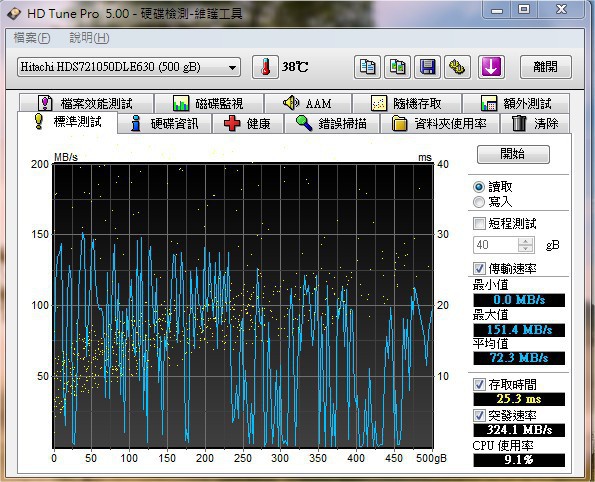This screenshot has width=595, height=482.
Task: Open the 說明(H) help menu
Action: coord(90,38)
